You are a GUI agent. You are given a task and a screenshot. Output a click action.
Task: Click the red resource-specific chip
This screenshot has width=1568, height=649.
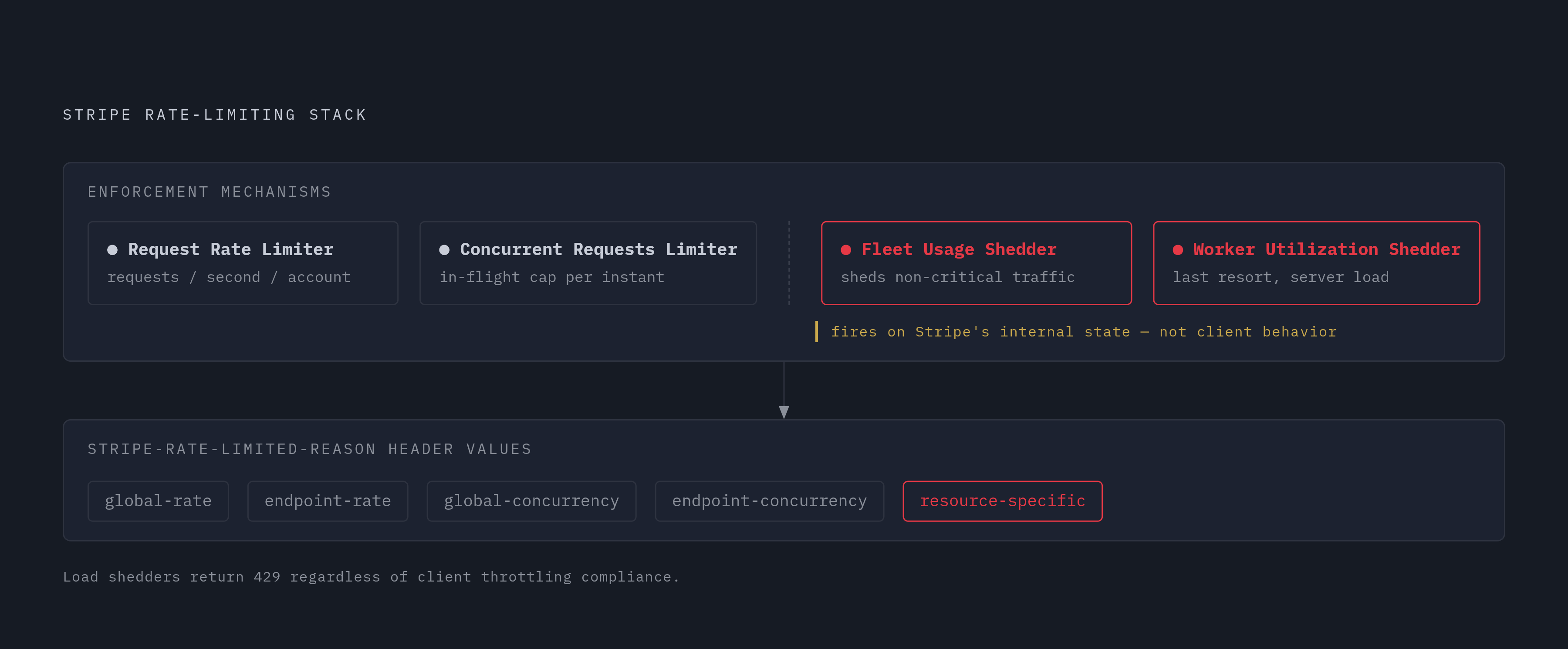1003,501
